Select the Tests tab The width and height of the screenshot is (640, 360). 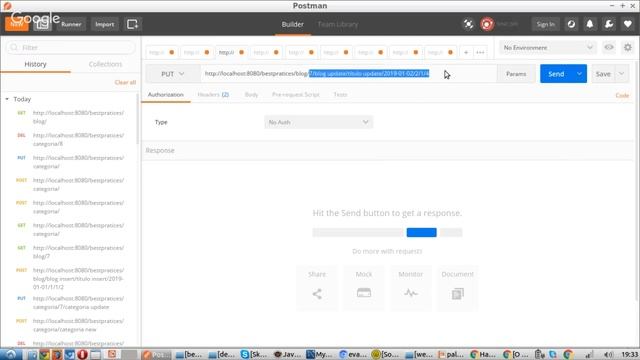340,95
